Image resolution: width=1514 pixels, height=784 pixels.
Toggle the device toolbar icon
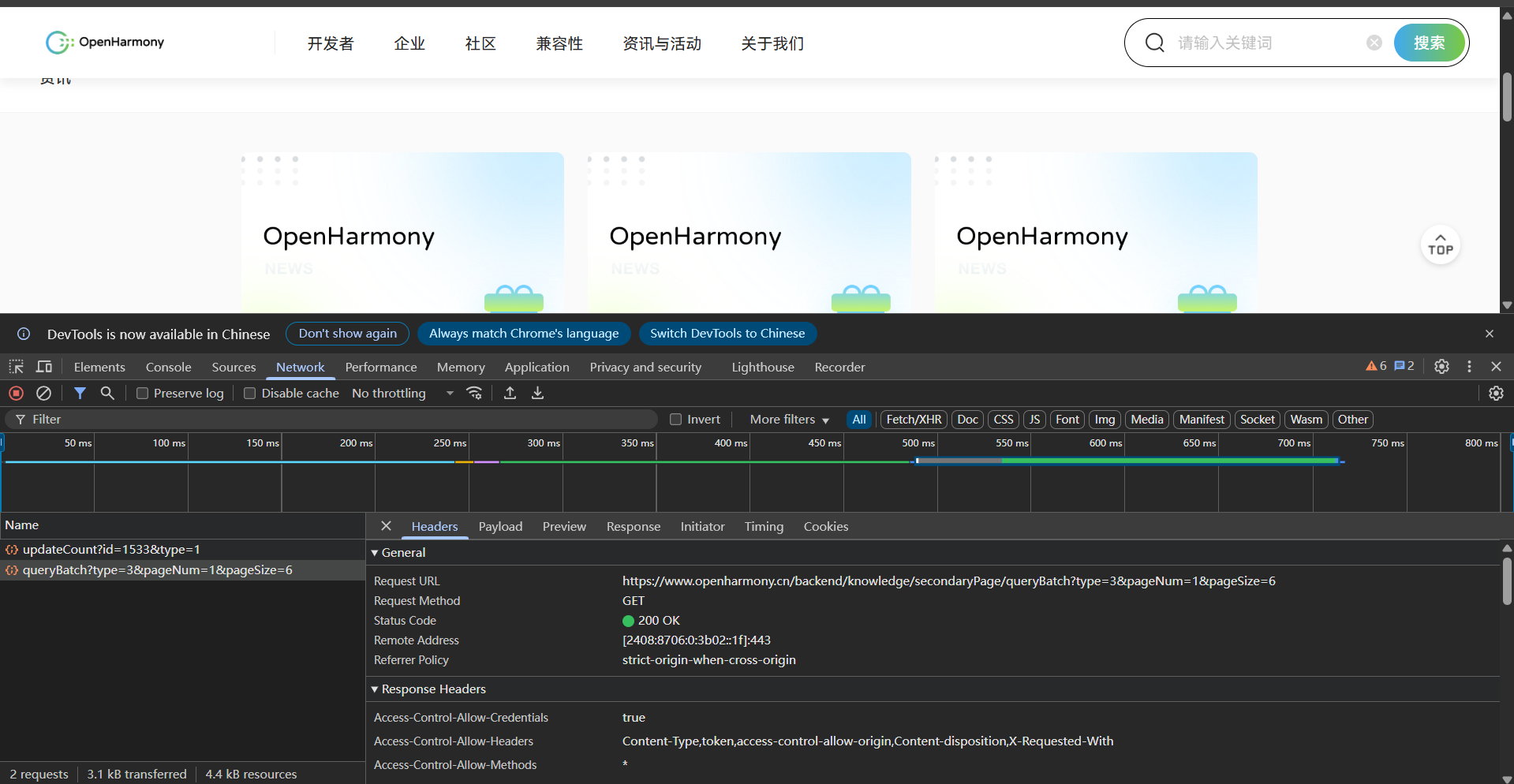[44, 367]
